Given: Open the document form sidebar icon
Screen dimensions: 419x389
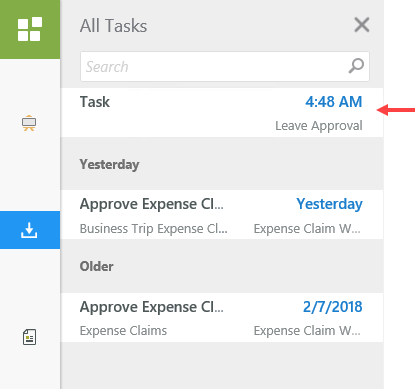Looking at the screenshot, I should [x=29, y=337].
